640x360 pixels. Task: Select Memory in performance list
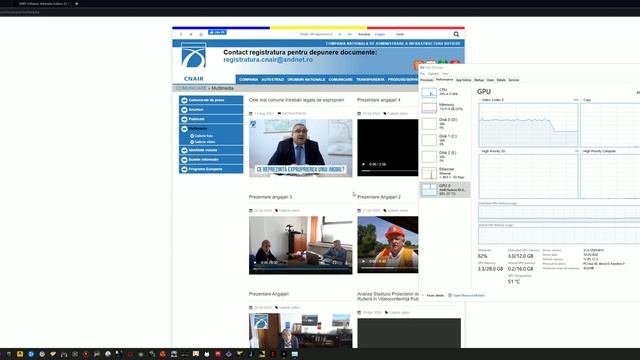pyautogui.click(x=445, y=107)
